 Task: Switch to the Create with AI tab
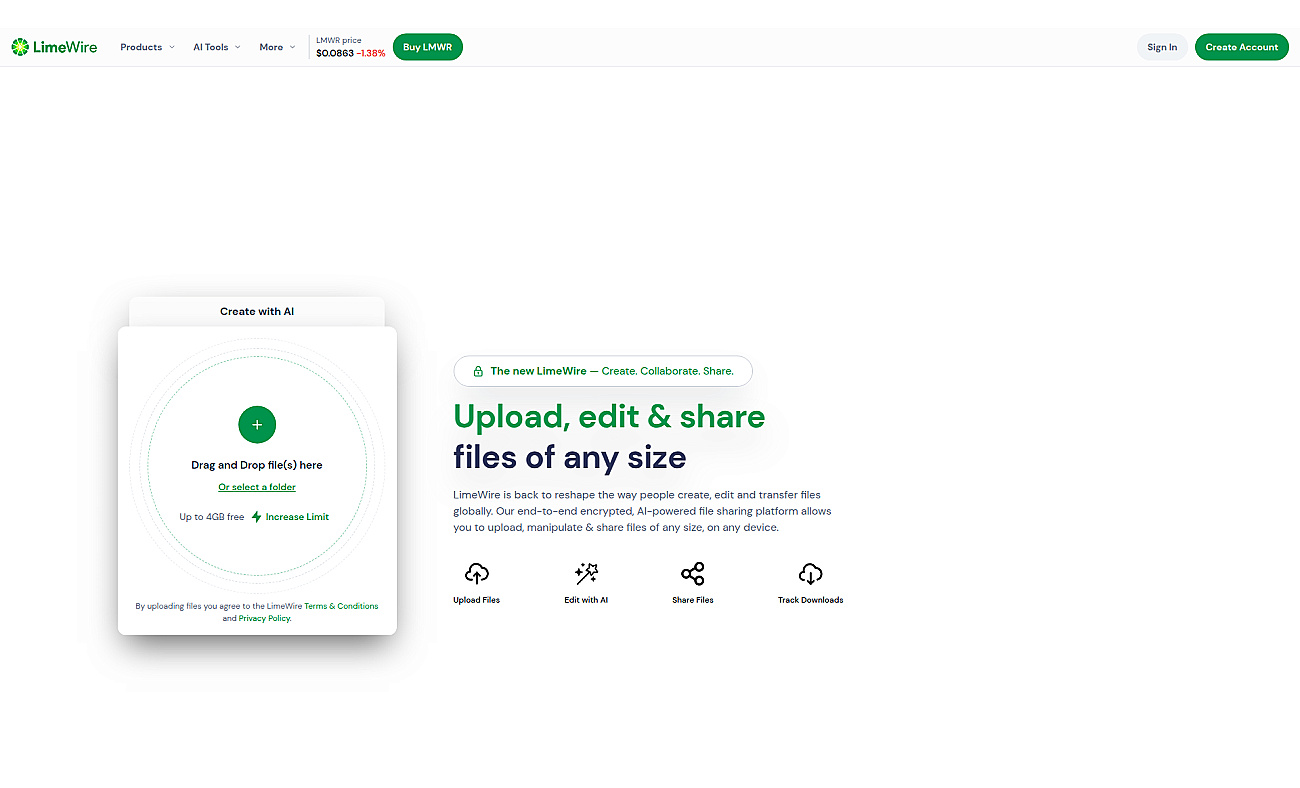[x=257, y=311]
